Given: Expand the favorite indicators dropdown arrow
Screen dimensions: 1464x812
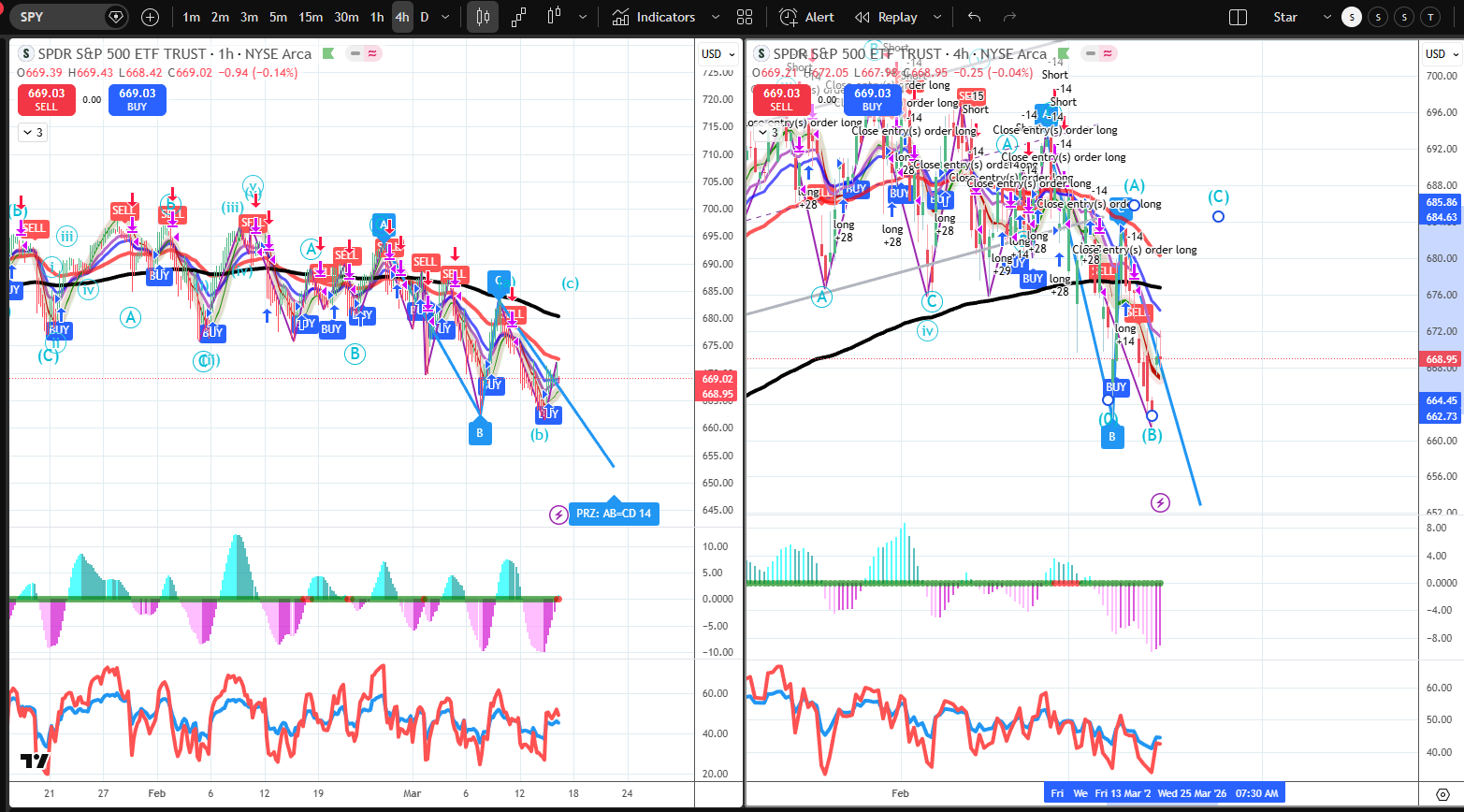Looking at the screenshot, I should [x=716, y=17].
